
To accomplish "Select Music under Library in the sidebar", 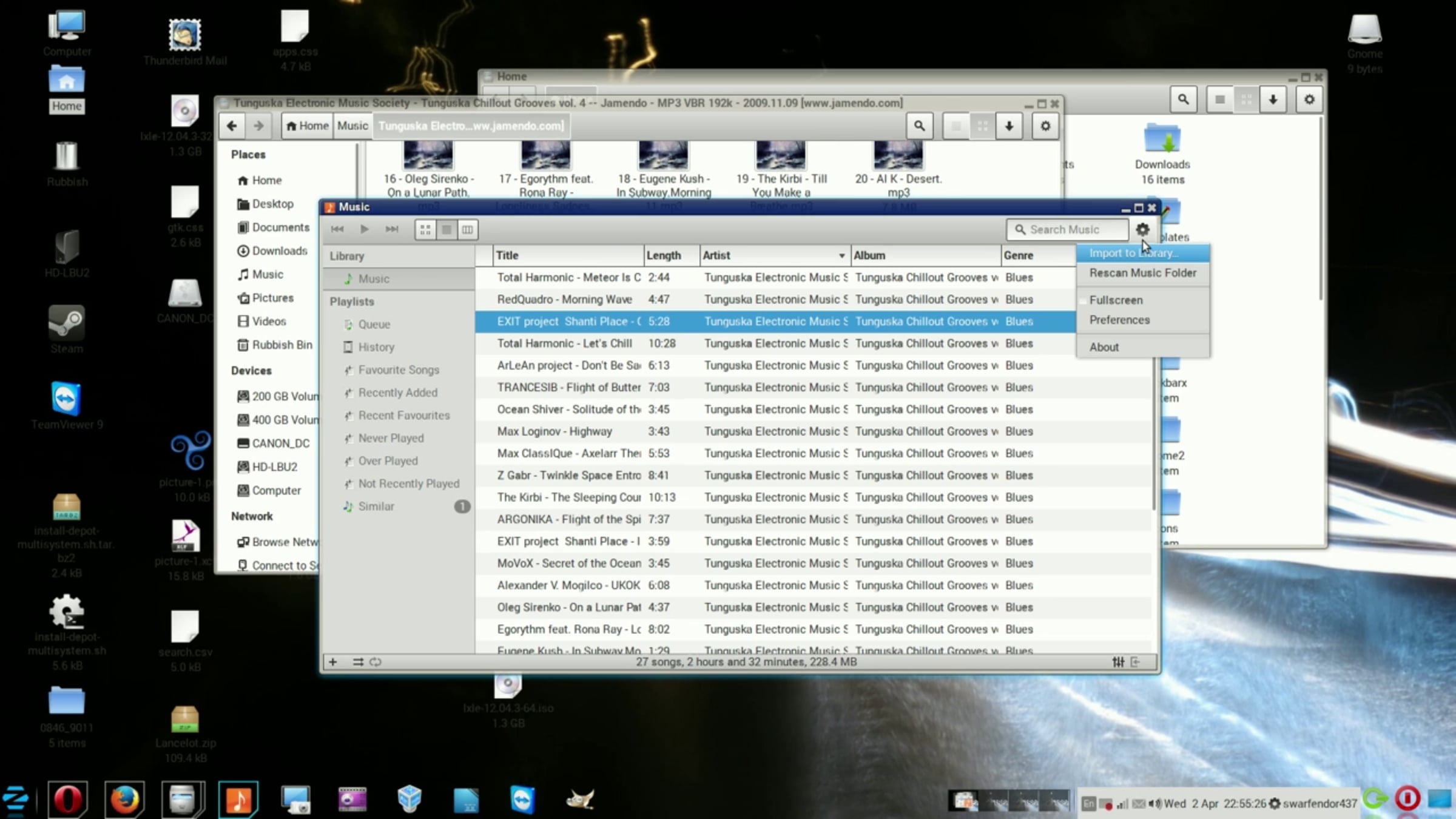I will pyautogui.click(x=399, y=278).
